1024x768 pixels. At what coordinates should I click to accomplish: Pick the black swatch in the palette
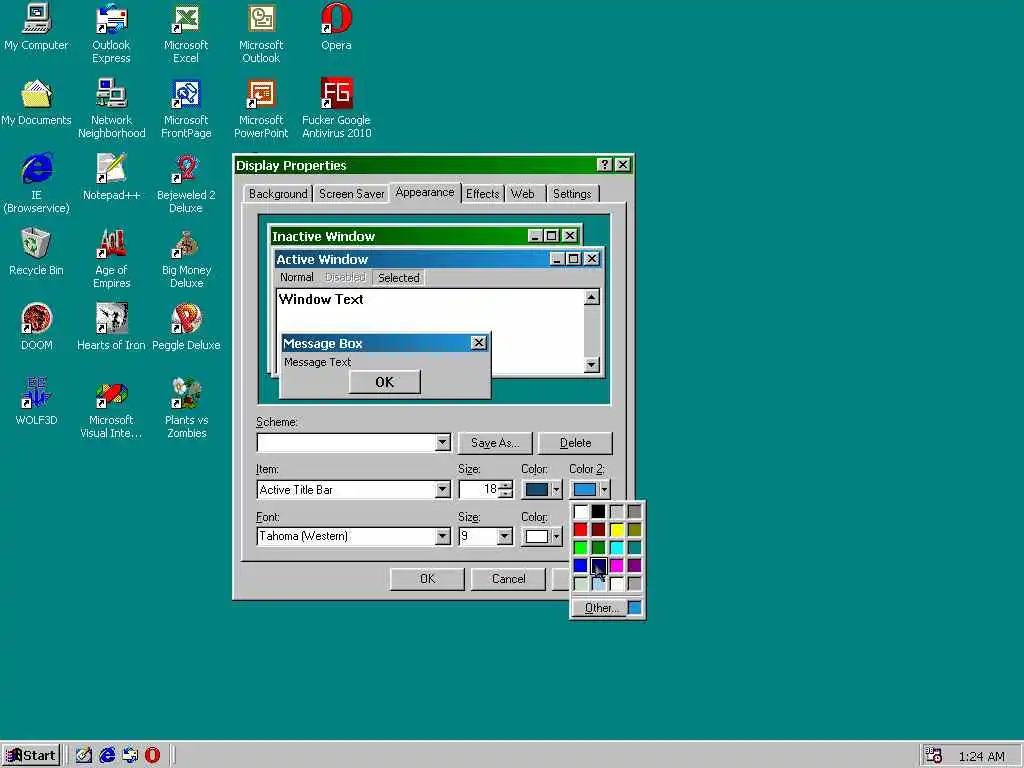pyautogui.click(x=598, y=511)
